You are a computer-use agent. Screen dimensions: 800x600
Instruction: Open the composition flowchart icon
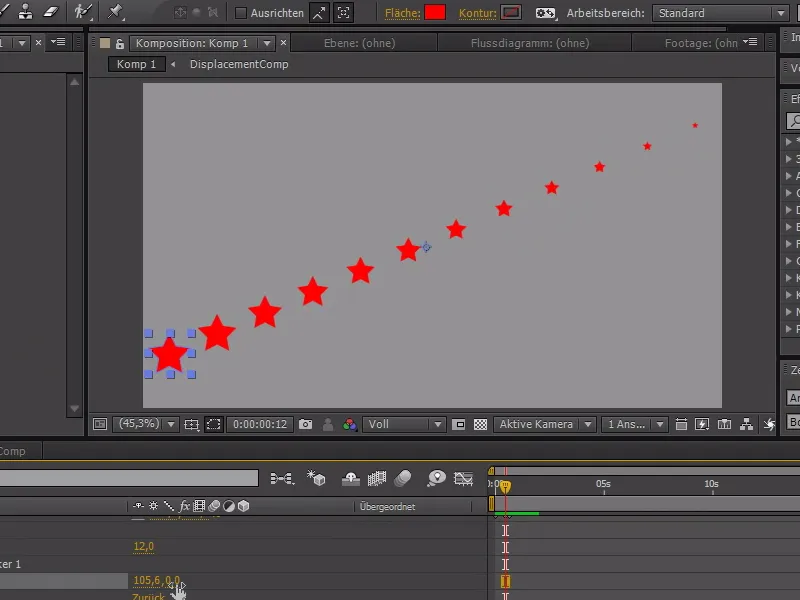[x=746, y=424]
